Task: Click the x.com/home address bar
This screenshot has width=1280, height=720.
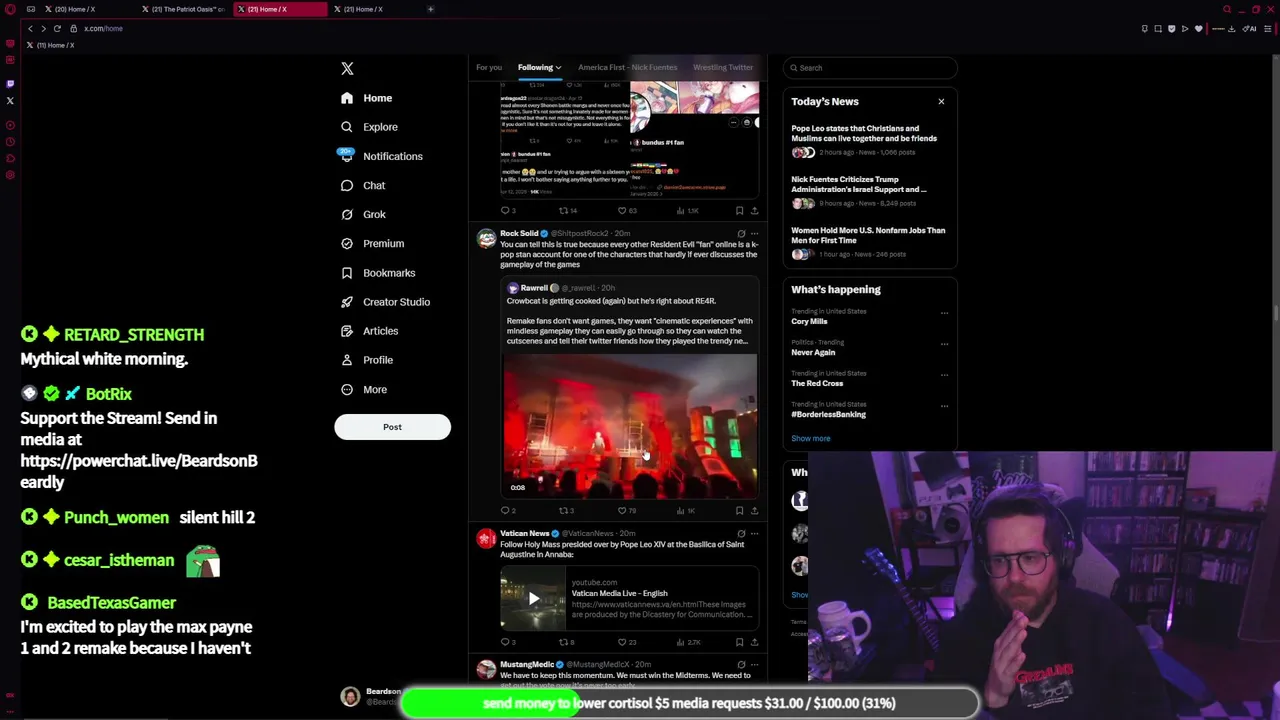Action: (x=103, y=28)
